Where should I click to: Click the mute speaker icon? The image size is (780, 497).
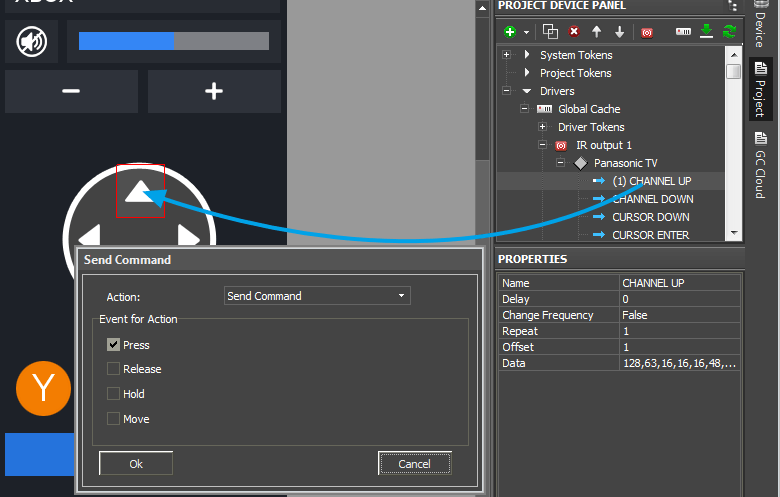[x=31, y=41]
